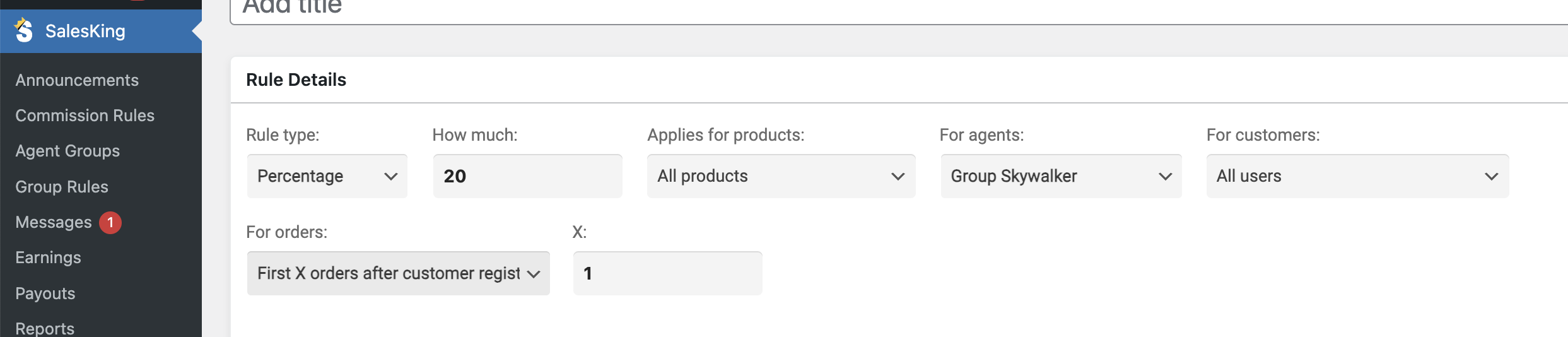Open the Applies for products dropdown
Image resolution: width=1568 pixels, height=337 pixels.
coord(781,176)
